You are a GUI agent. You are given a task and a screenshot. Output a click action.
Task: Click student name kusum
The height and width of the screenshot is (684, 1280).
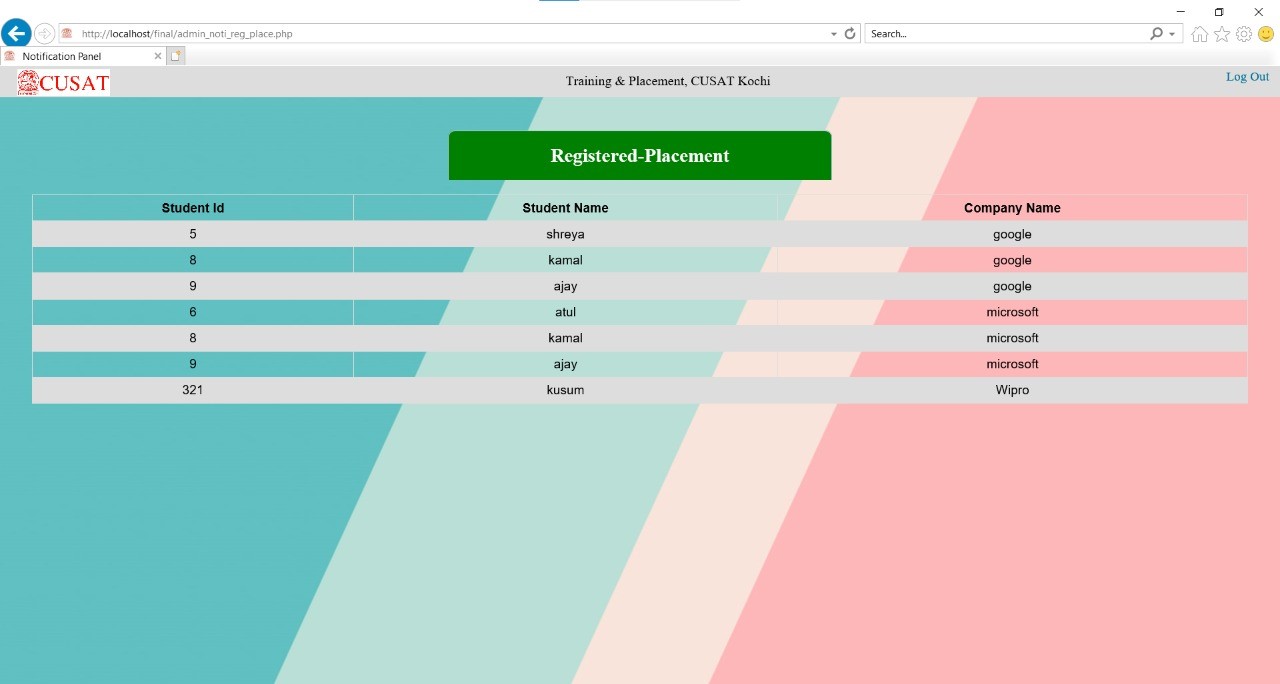(565, 390)
